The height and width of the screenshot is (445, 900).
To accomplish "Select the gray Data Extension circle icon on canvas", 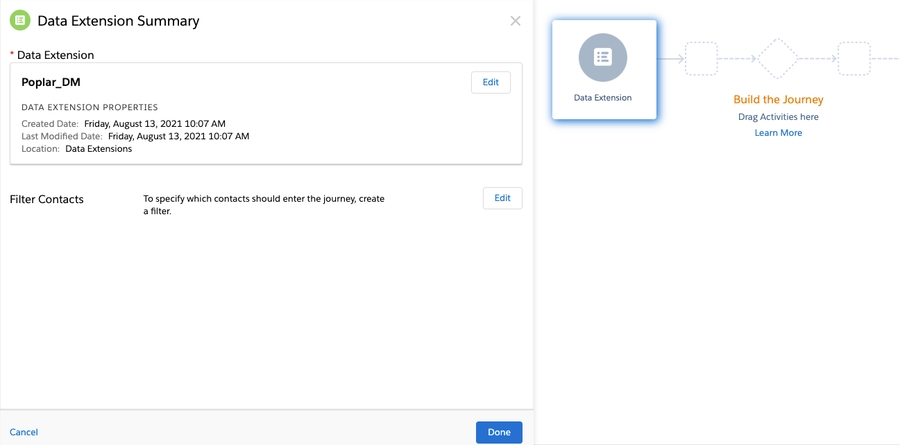I will pos(602,57).
